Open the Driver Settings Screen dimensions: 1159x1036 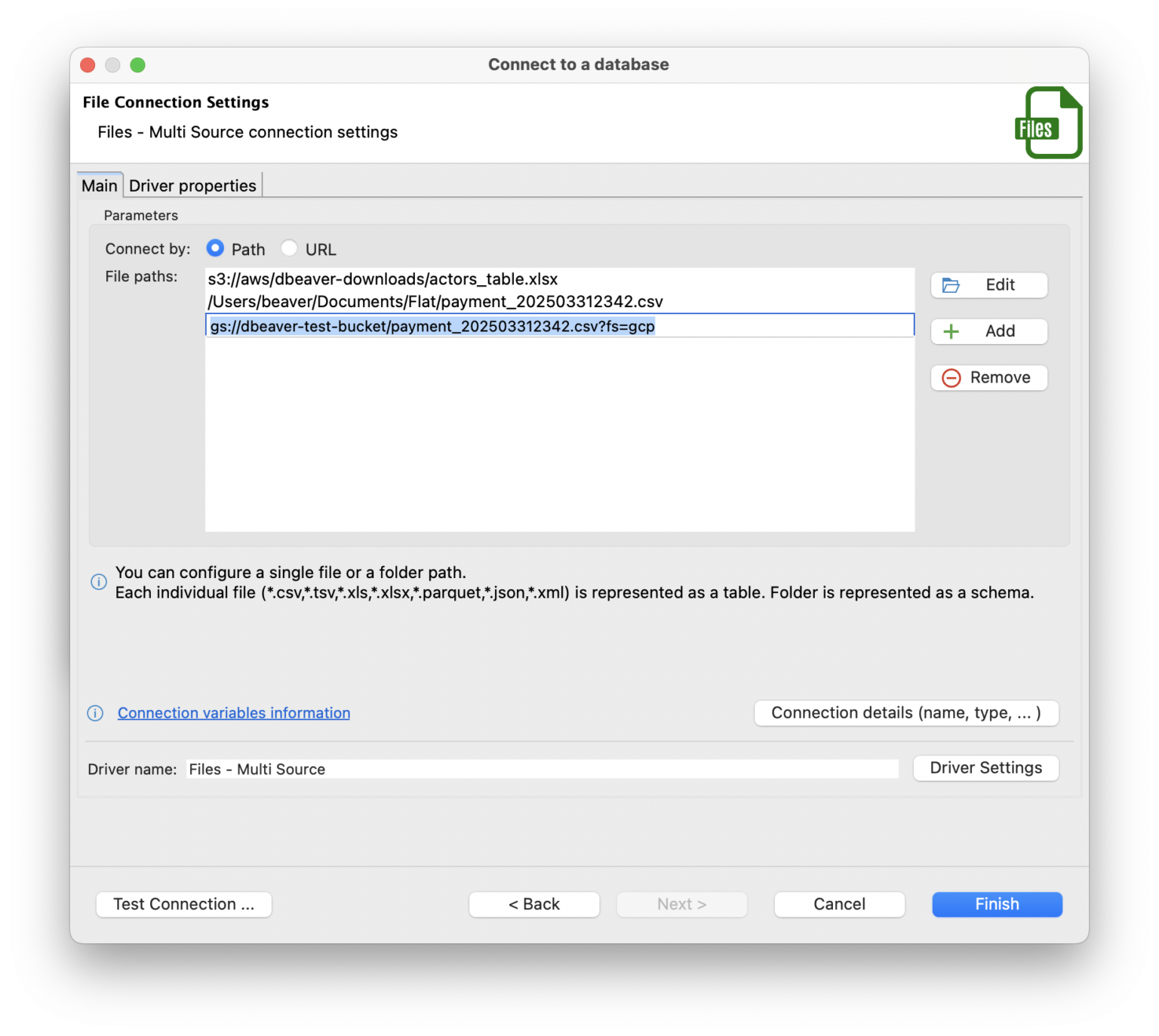(x=985, y=768)
